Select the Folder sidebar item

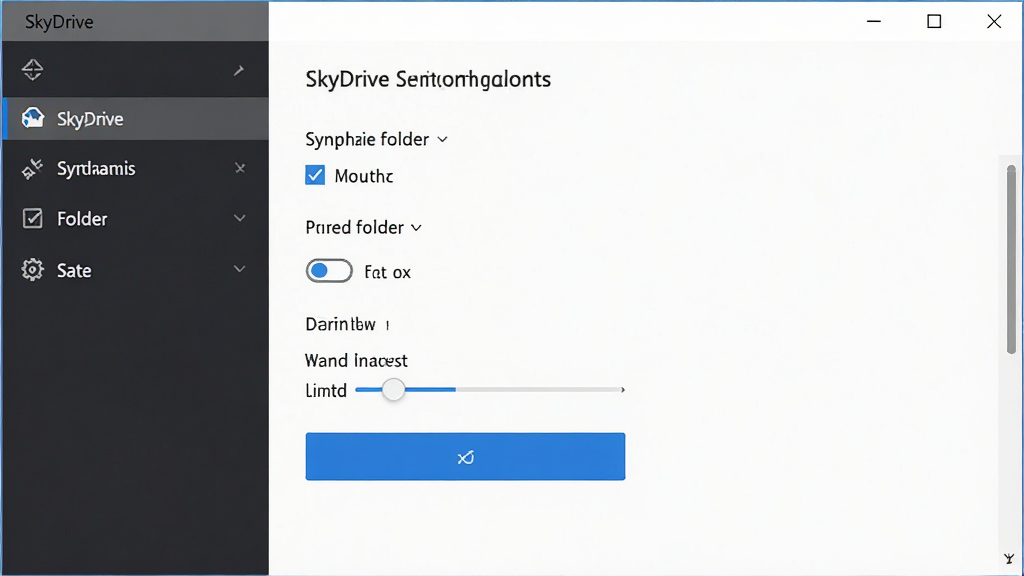[x=136, y=218]
